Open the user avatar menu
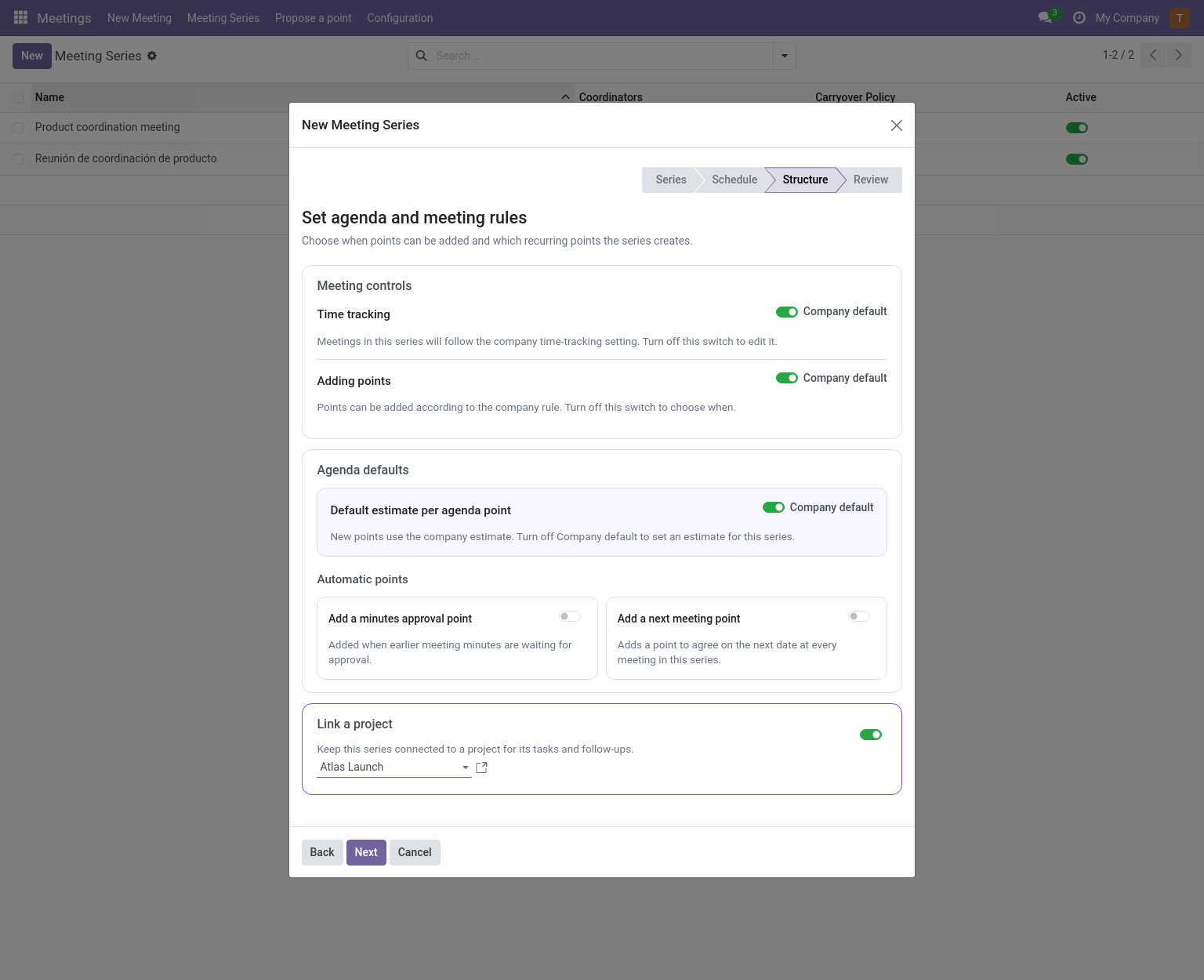 tap(1180, 17)
